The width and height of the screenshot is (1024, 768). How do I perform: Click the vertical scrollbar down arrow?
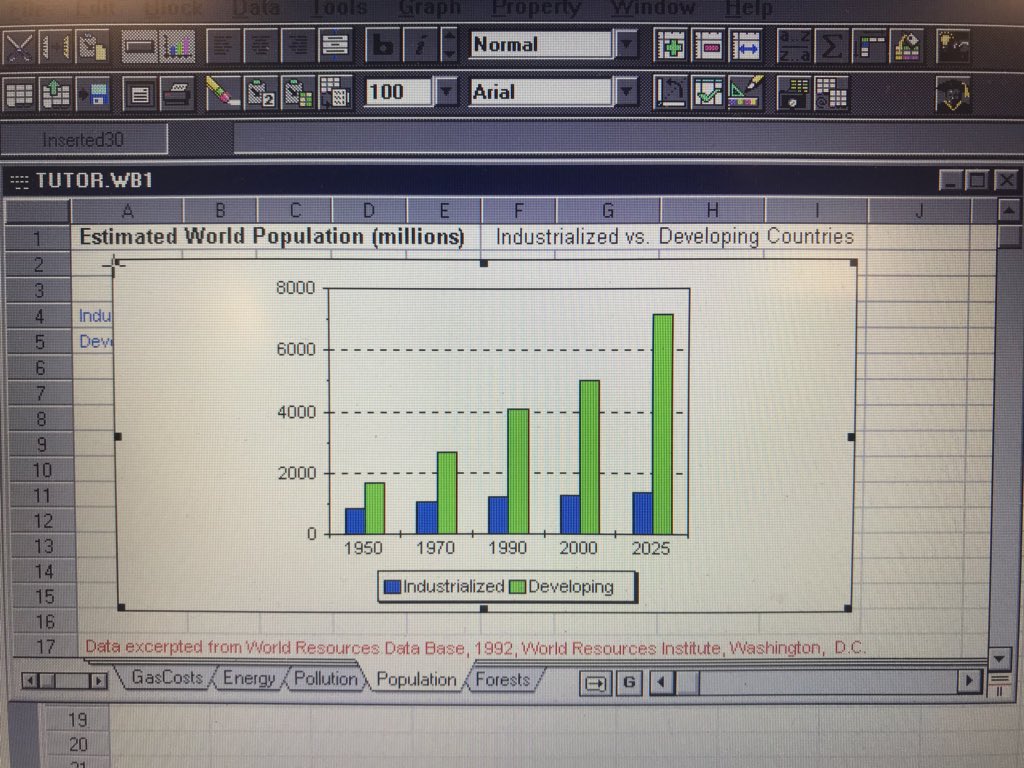(999, 658)
